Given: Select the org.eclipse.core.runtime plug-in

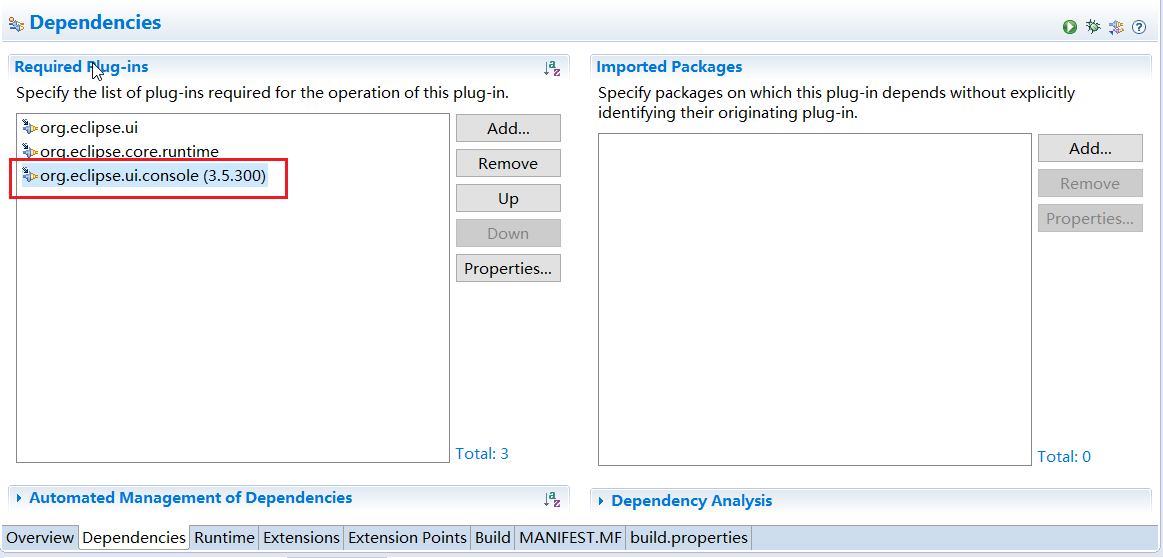Looking at the screenshot, I should [128, 152].
